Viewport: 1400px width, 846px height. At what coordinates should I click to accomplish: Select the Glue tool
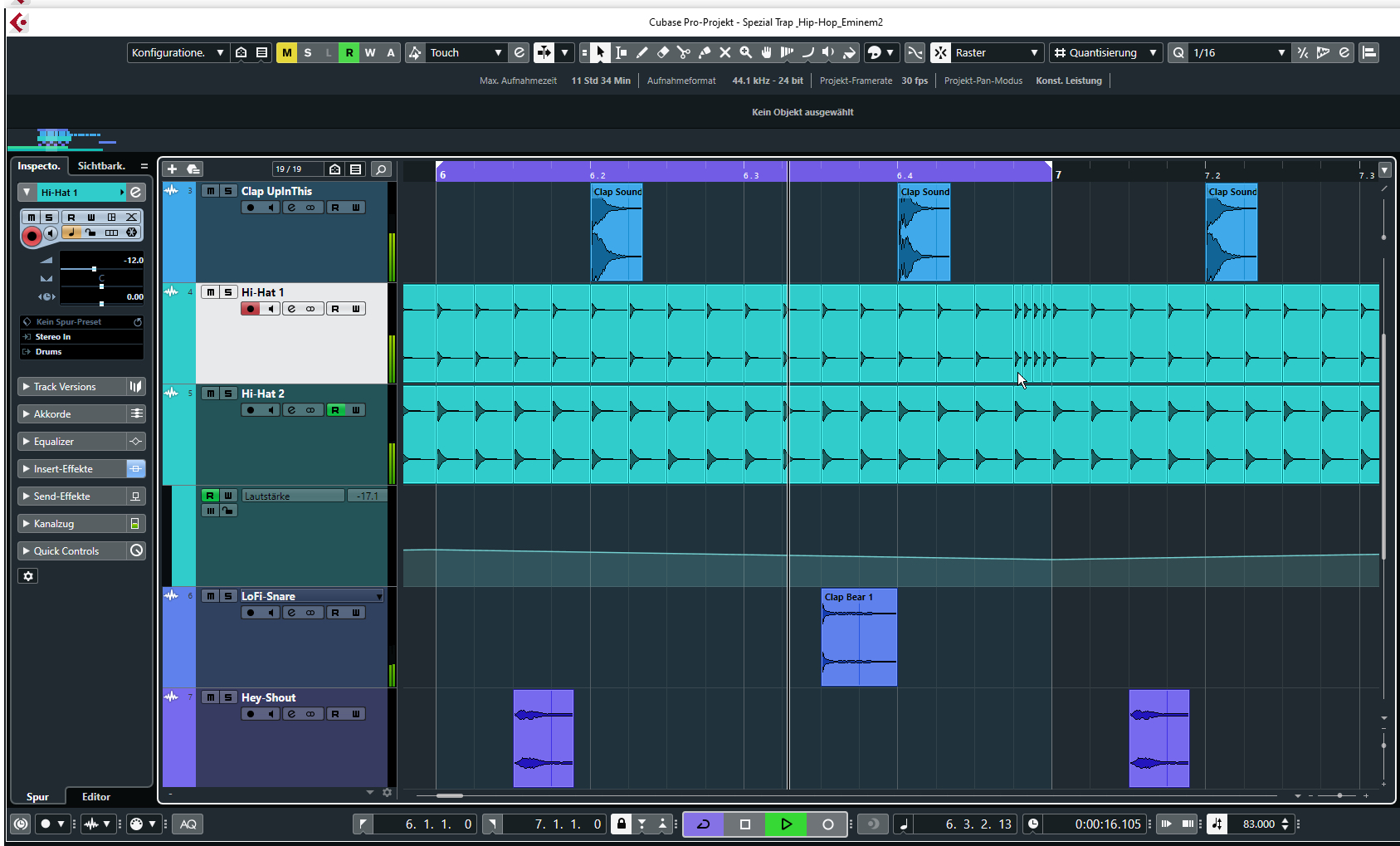click(704, 52)
